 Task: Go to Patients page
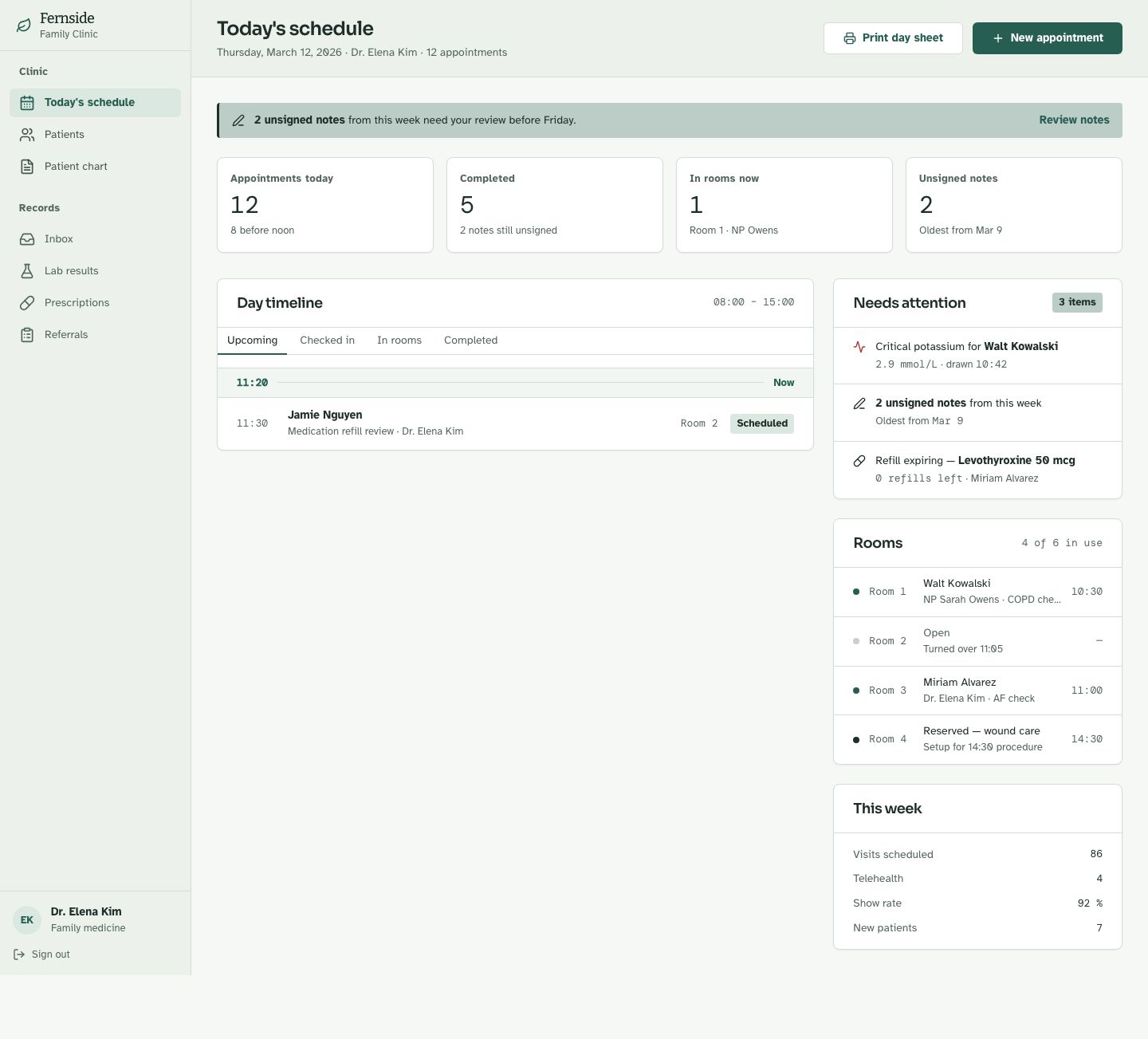[96, 135]
